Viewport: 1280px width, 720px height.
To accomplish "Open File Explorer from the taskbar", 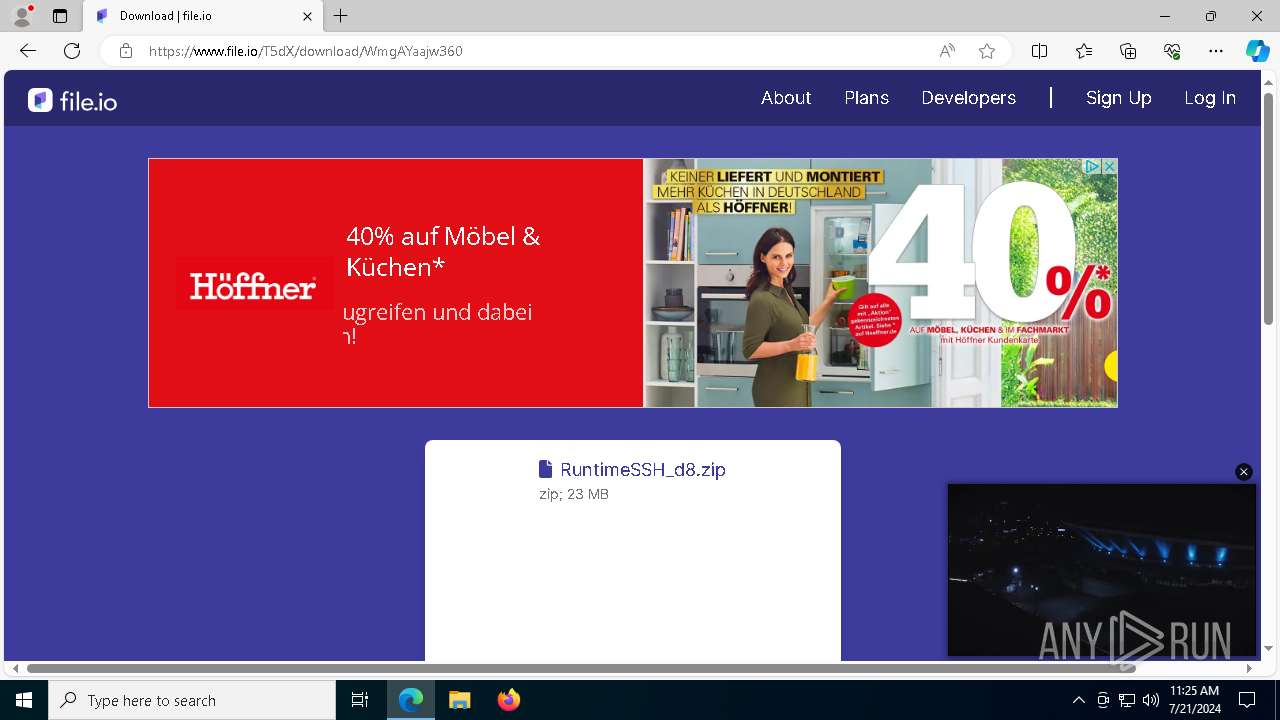I will [460, 700].
